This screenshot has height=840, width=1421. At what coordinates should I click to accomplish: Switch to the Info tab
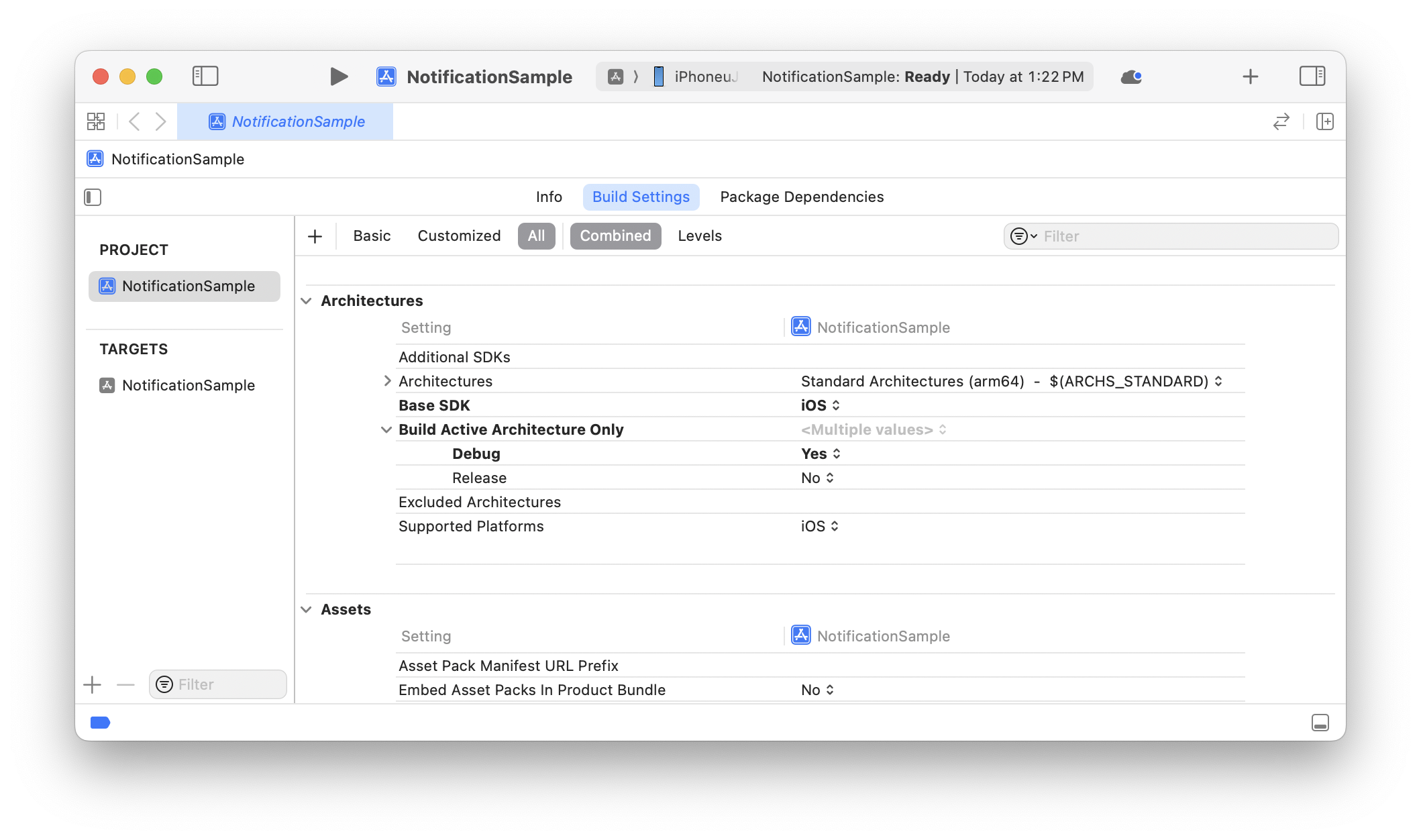[548, 197]
